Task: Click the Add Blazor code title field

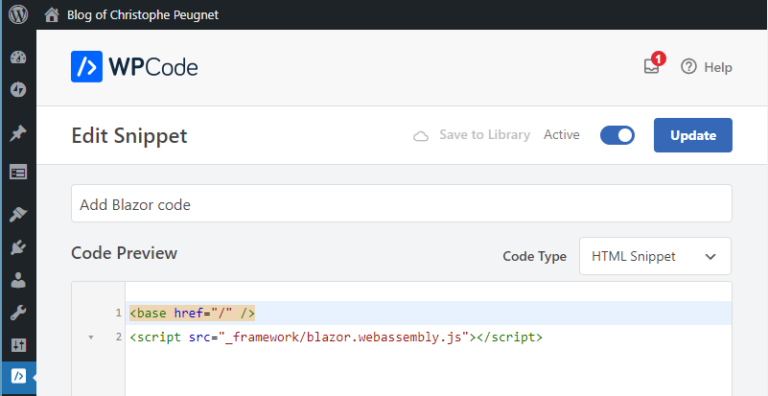Action: point(402,204)
